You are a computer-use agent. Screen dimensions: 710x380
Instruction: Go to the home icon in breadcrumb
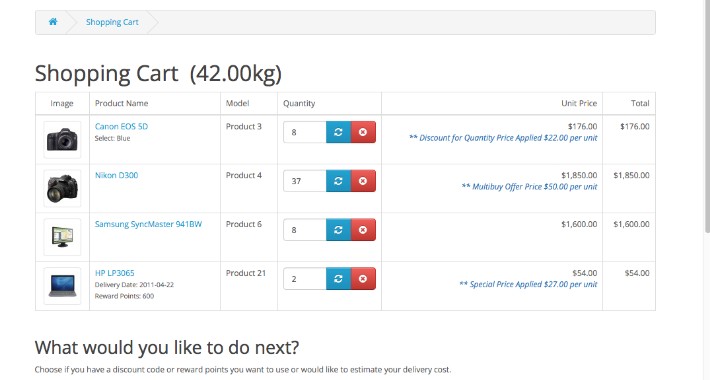coord(53,21)
